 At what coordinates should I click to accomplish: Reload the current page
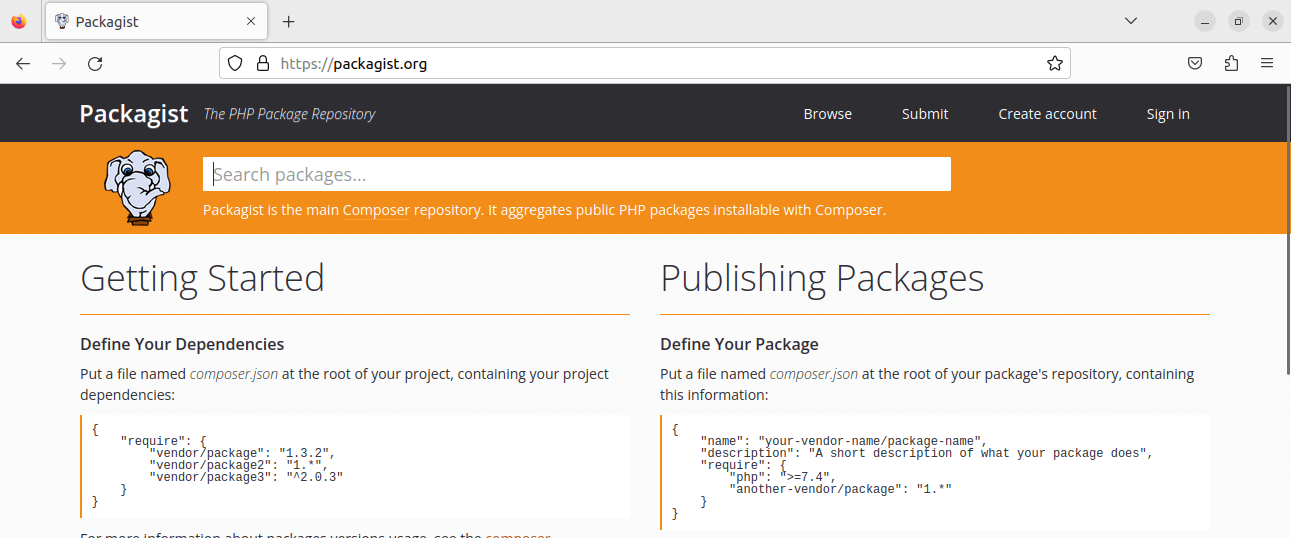pyautogui.click(x=95, y=64)
